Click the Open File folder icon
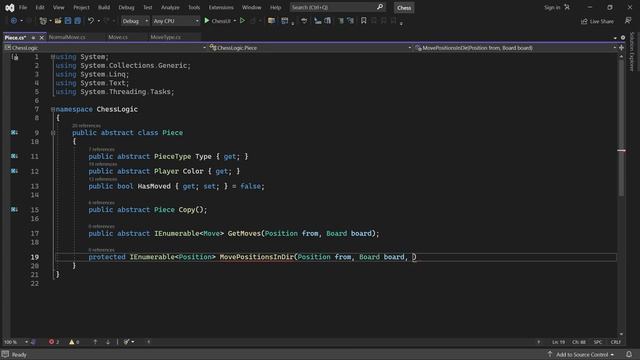 pos(58,21)
